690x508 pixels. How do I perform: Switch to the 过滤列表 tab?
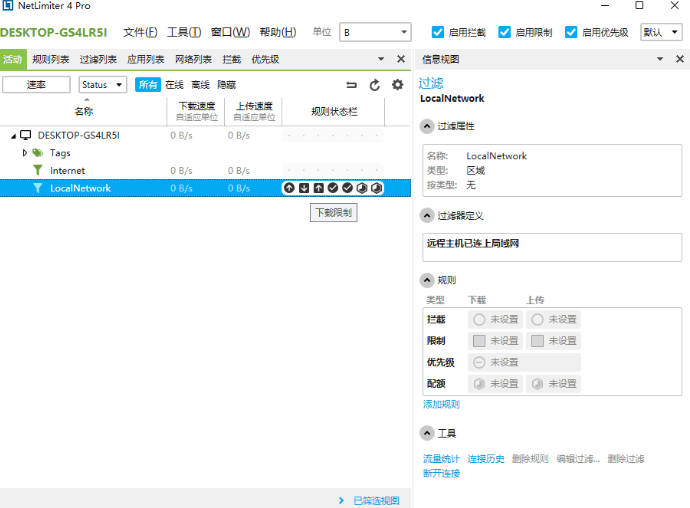click(x=98, y=59)
